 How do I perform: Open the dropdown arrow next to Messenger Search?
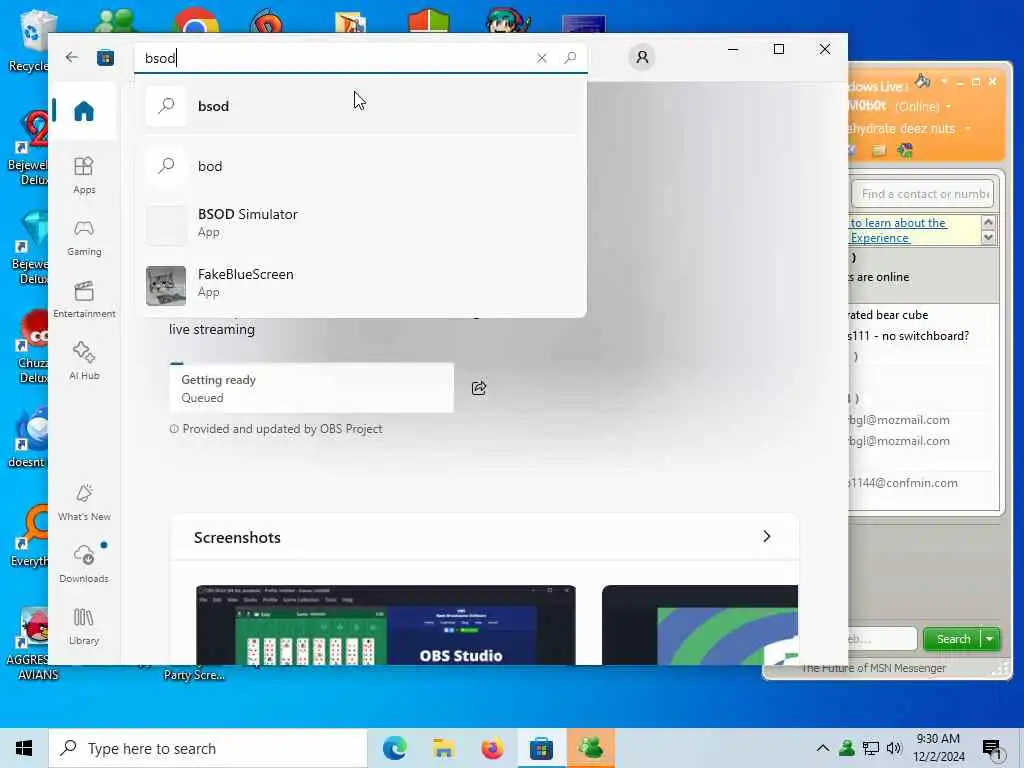click(x=990, y=639)
